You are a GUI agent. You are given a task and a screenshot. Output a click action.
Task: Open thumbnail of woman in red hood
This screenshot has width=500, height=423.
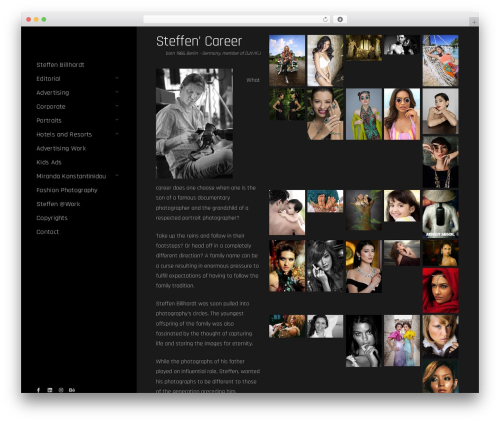(x=440, y=290)
